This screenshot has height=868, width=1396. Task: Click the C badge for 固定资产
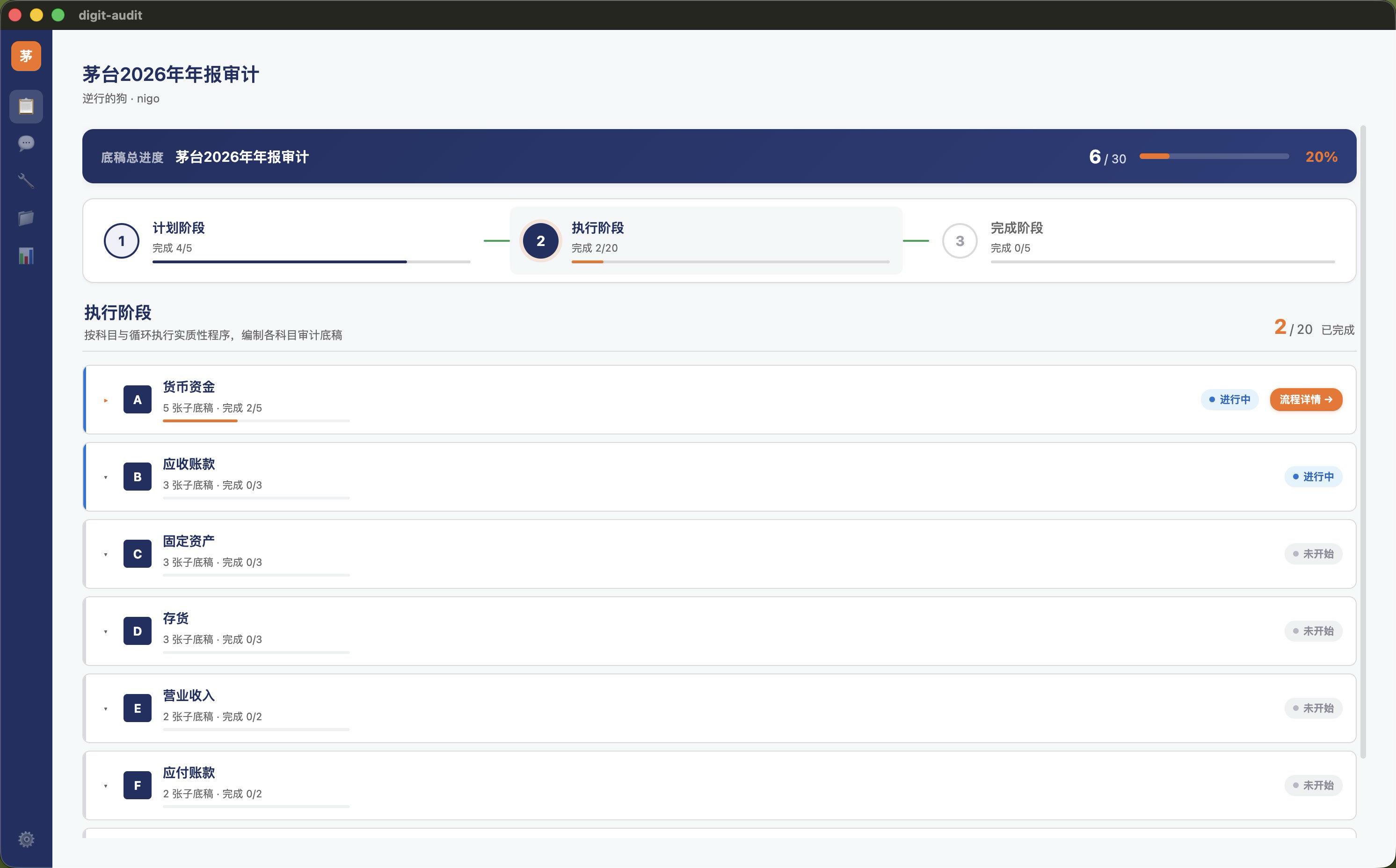point(137,554)
